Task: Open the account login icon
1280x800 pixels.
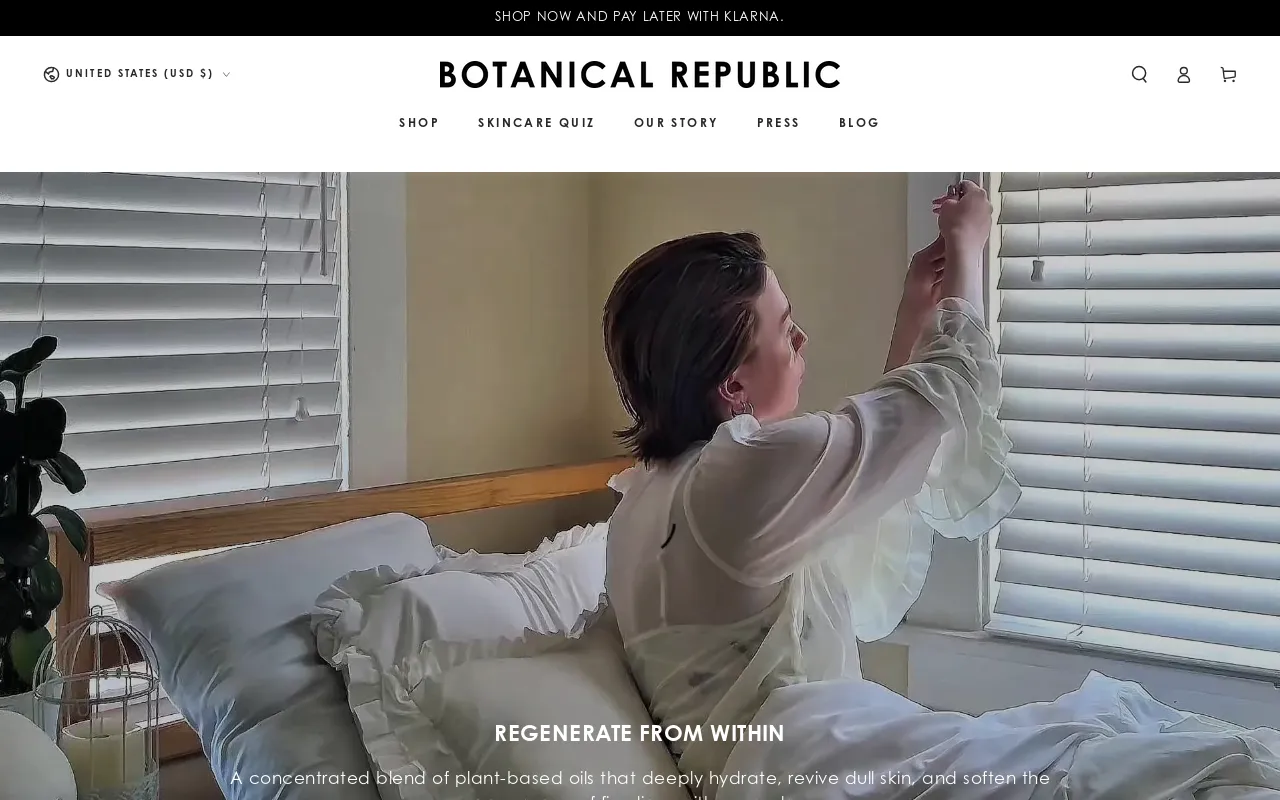Action: 1183,74
